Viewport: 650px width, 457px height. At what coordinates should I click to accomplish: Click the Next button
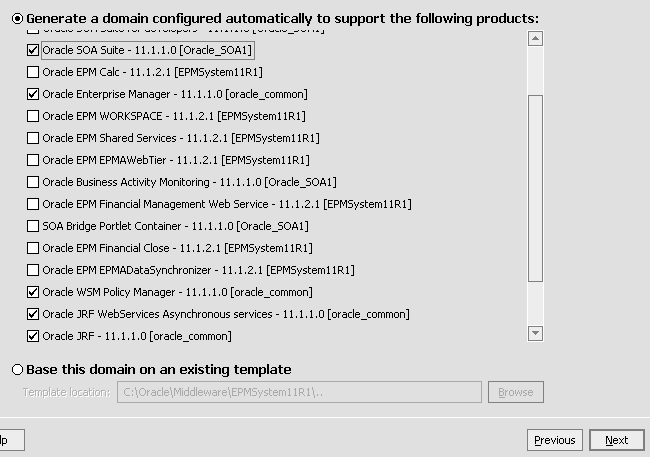616,440
